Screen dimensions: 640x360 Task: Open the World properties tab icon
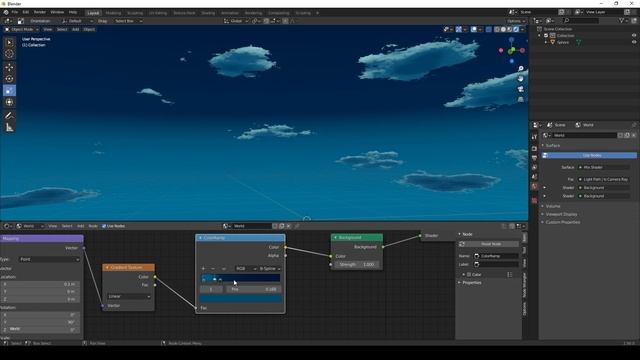point(534,187)
